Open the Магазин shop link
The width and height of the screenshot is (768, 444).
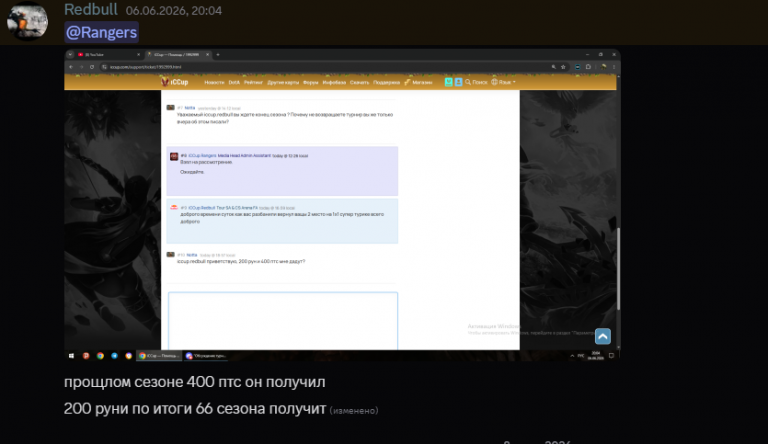(x=418, y=82)
